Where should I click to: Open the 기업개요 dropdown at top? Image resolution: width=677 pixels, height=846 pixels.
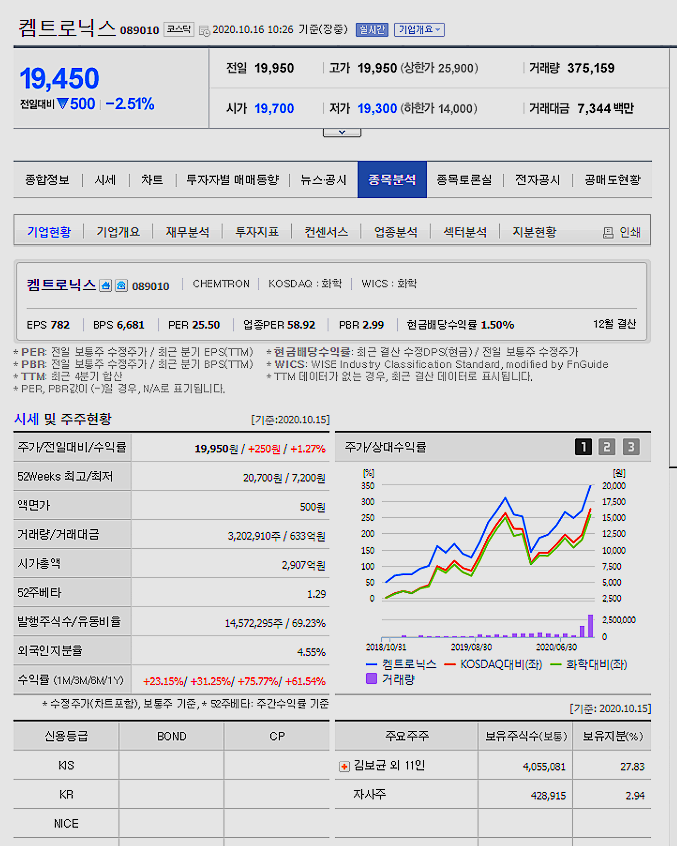(x=419, y=30)
